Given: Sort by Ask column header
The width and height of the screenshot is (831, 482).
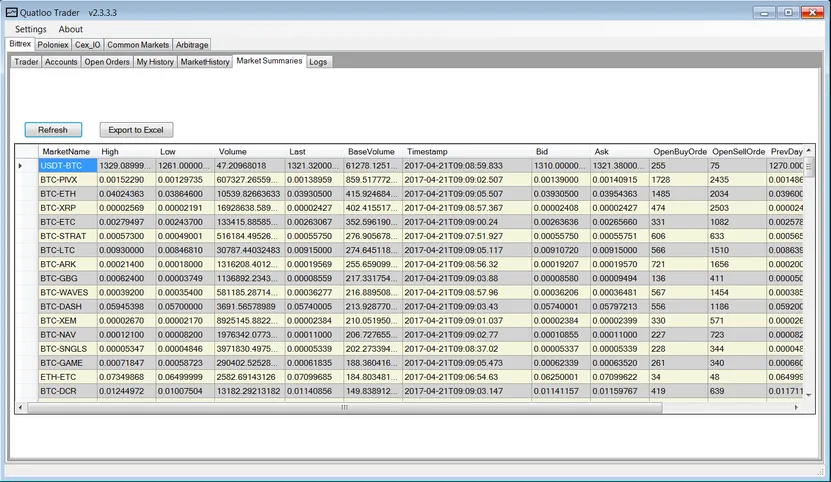Looking at the screenshot, I should pos(620,152).
